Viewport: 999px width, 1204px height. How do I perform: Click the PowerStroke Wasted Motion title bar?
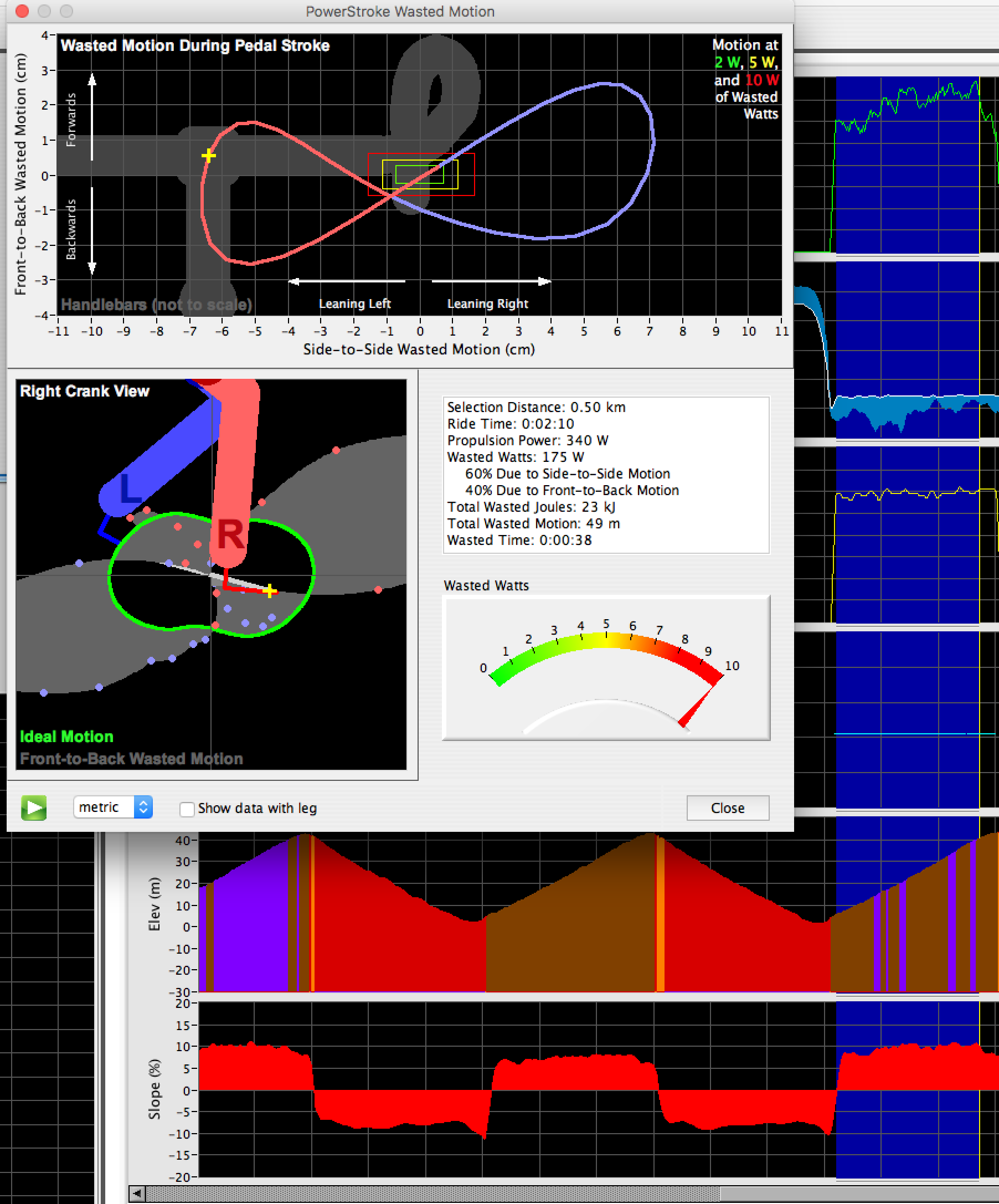point(399,12)
